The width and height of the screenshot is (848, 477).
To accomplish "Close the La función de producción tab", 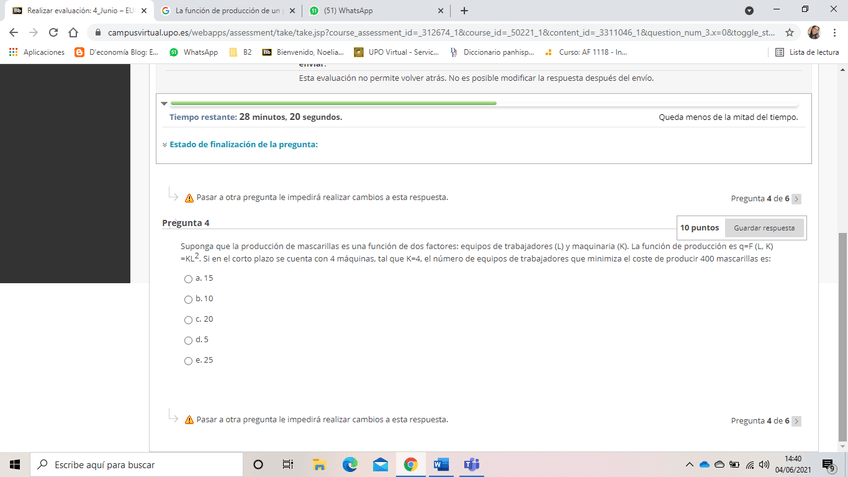I will [x=292, y=11].
